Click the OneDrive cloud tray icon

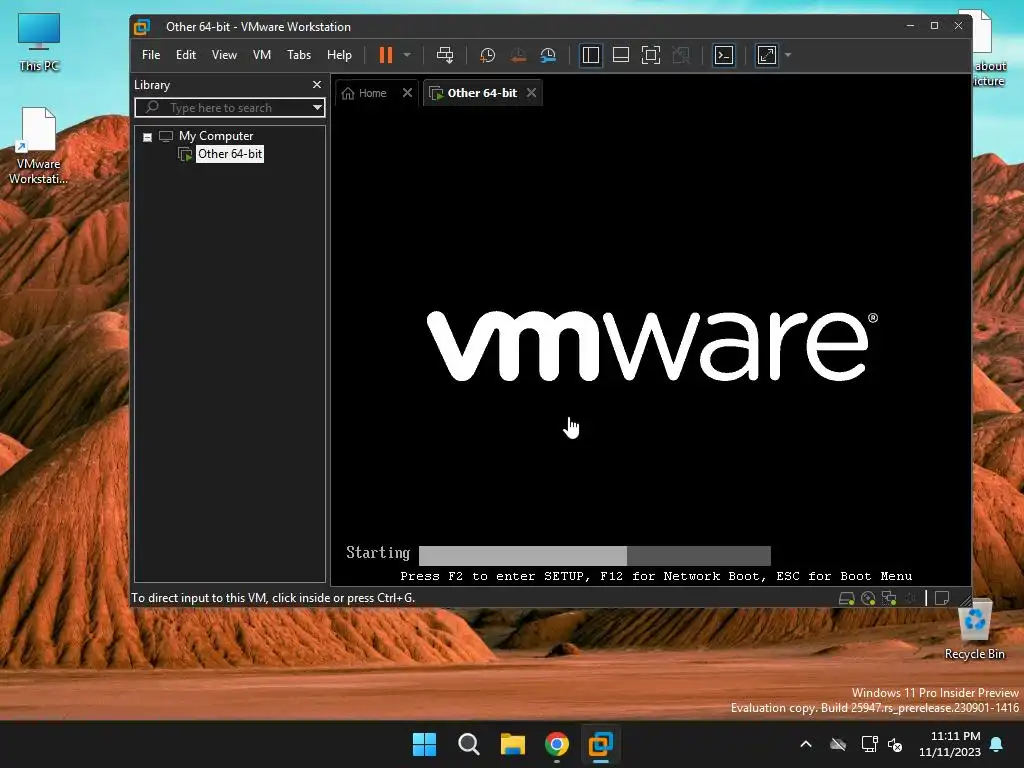point(838,744)
